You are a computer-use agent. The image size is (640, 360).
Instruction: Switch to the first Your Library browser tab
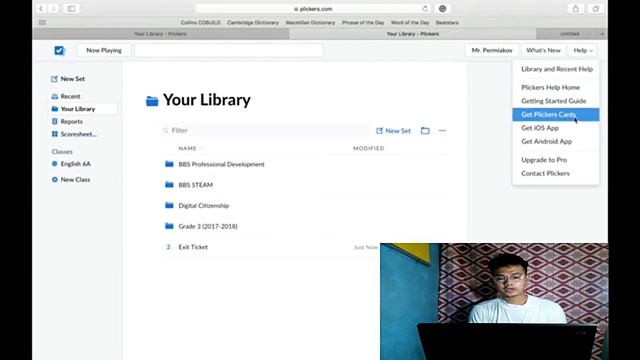[161, 34]
